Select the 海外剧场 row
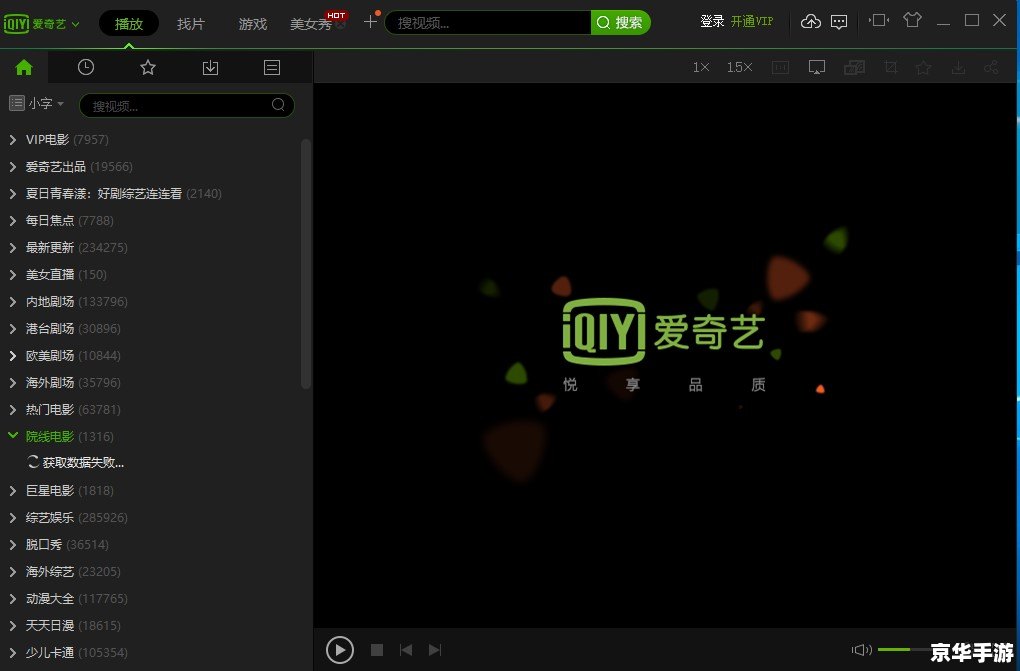Image resolution: width=1020 pixels, height=671 pixels. (x=73, y=383)
